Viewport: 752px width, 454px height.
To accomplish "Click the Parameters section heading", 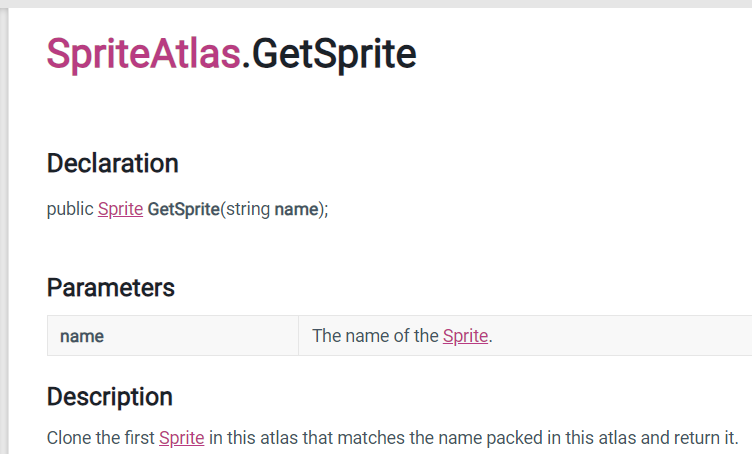I will pos(111,288).
